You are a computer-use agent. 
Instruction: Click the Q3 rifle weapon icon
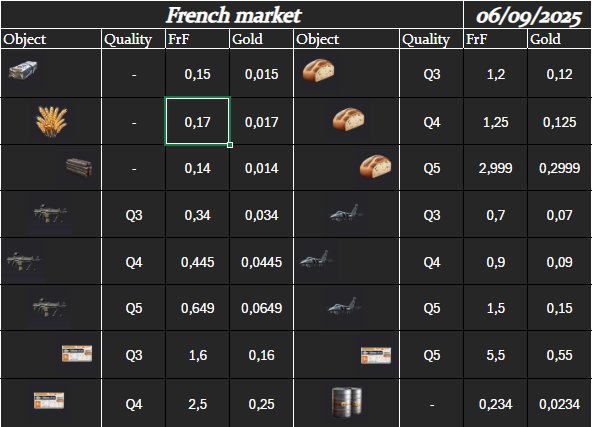(50, 213)
